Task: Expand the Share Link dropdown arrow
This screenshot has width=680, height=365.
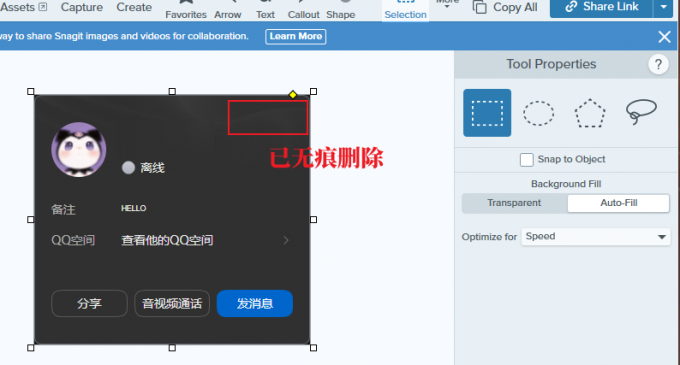Action: (663, 7)
